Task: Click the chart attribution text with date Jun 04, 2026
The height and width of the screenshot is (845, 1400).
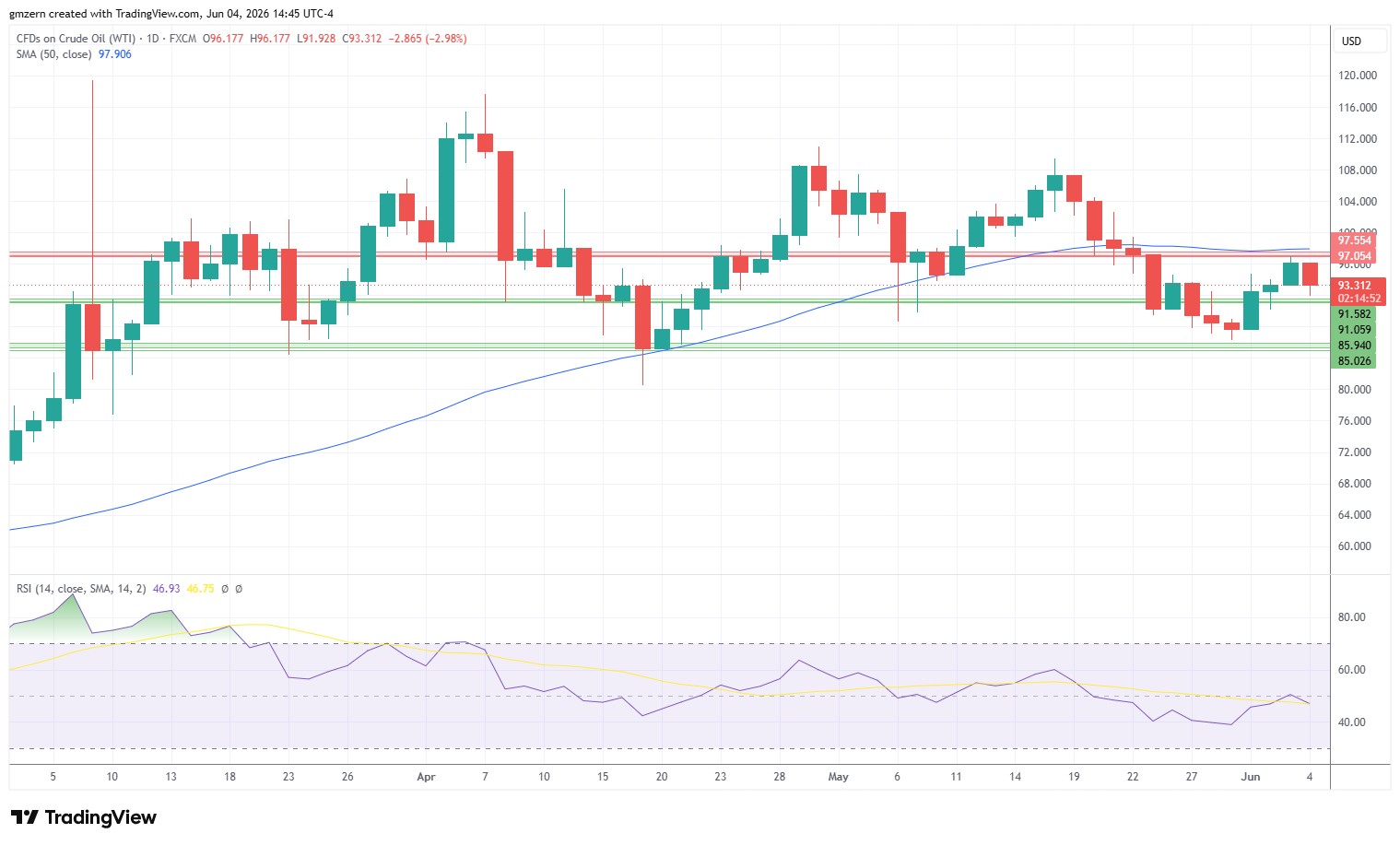Action: [171, 14]
